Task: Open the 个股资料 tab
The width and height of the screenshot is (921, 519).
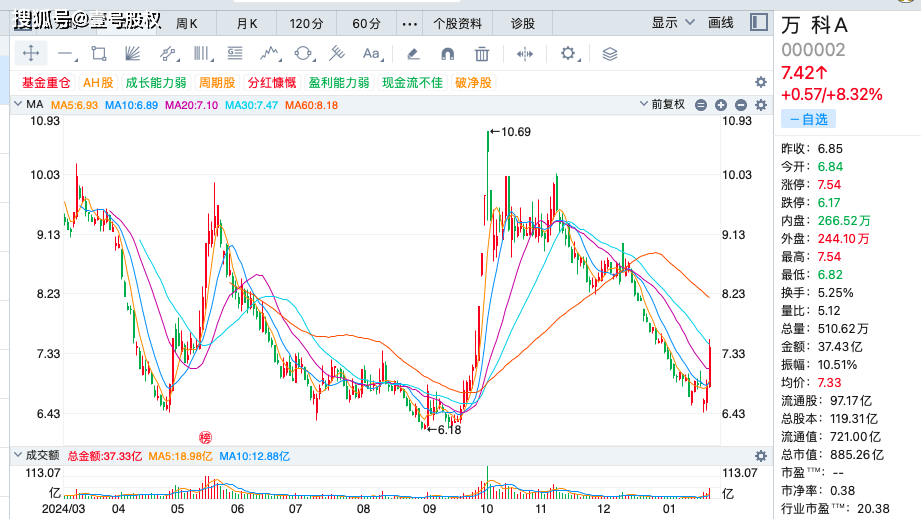Action: [x=457, y=24]
